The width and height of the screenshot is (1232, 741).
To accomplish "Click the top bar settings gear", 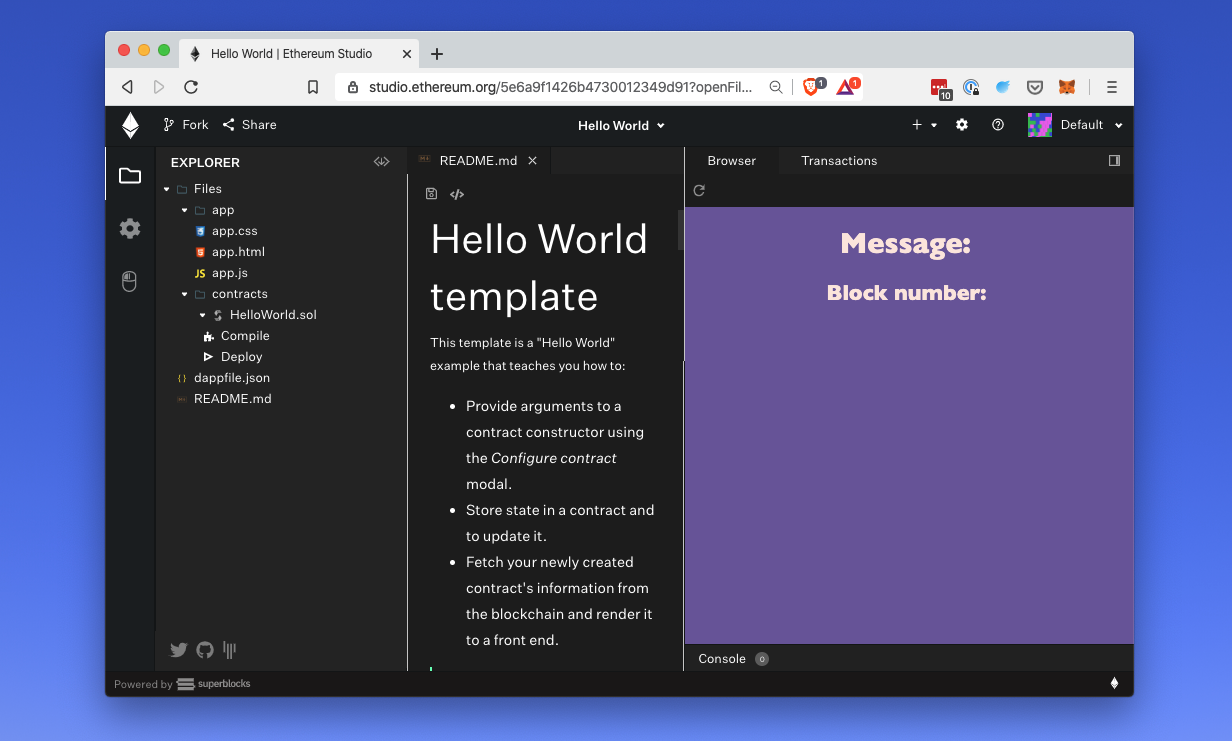I will 962,125.
